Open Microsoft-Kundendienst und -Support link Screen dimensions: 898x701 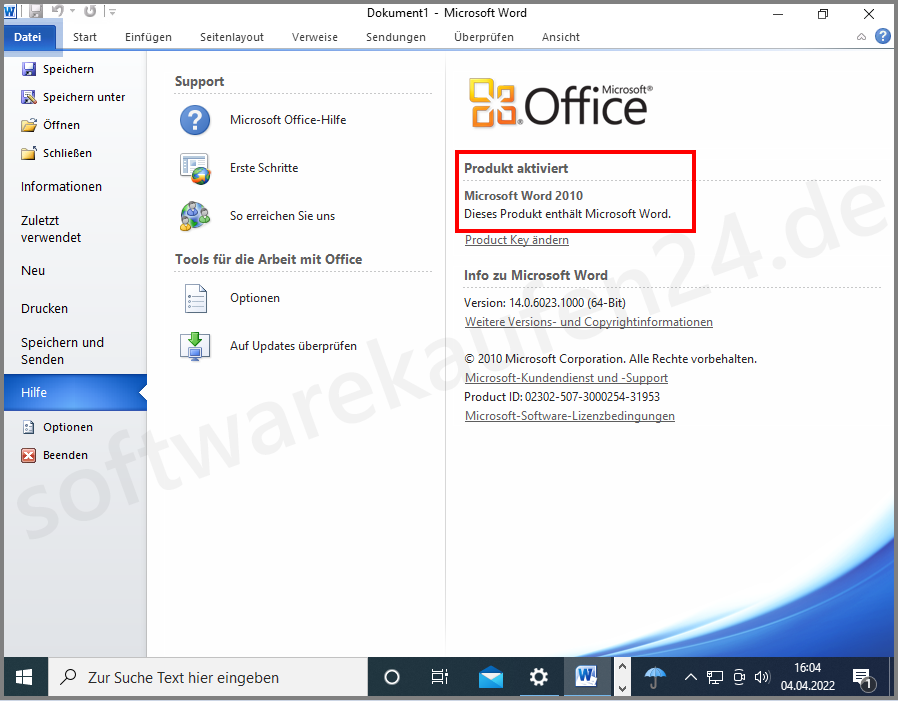tap(566, 378)
